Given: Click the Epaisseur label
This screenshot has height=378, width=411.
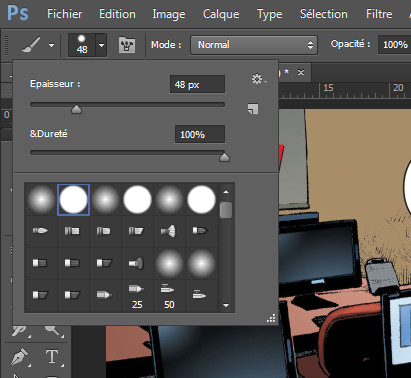Looking at the screenshot, I should (55, 84).
